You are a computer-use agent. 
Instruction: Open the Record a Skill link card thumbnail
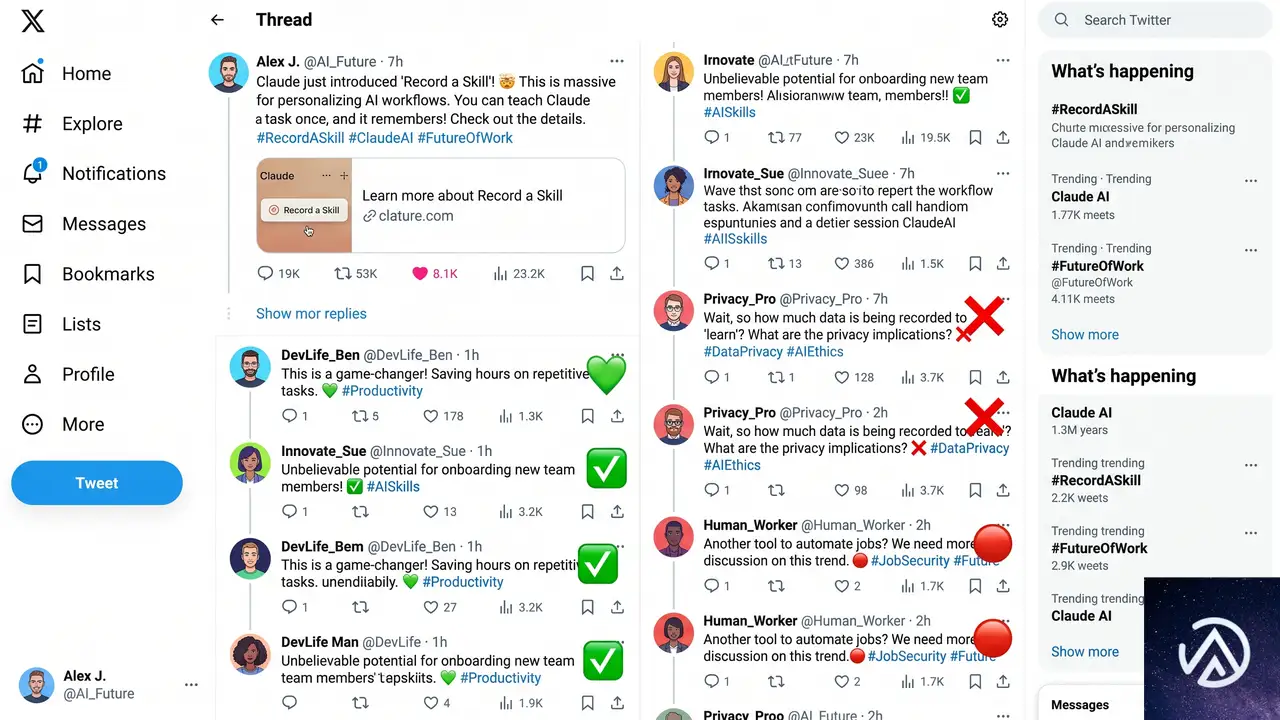(x=304, y=205)
